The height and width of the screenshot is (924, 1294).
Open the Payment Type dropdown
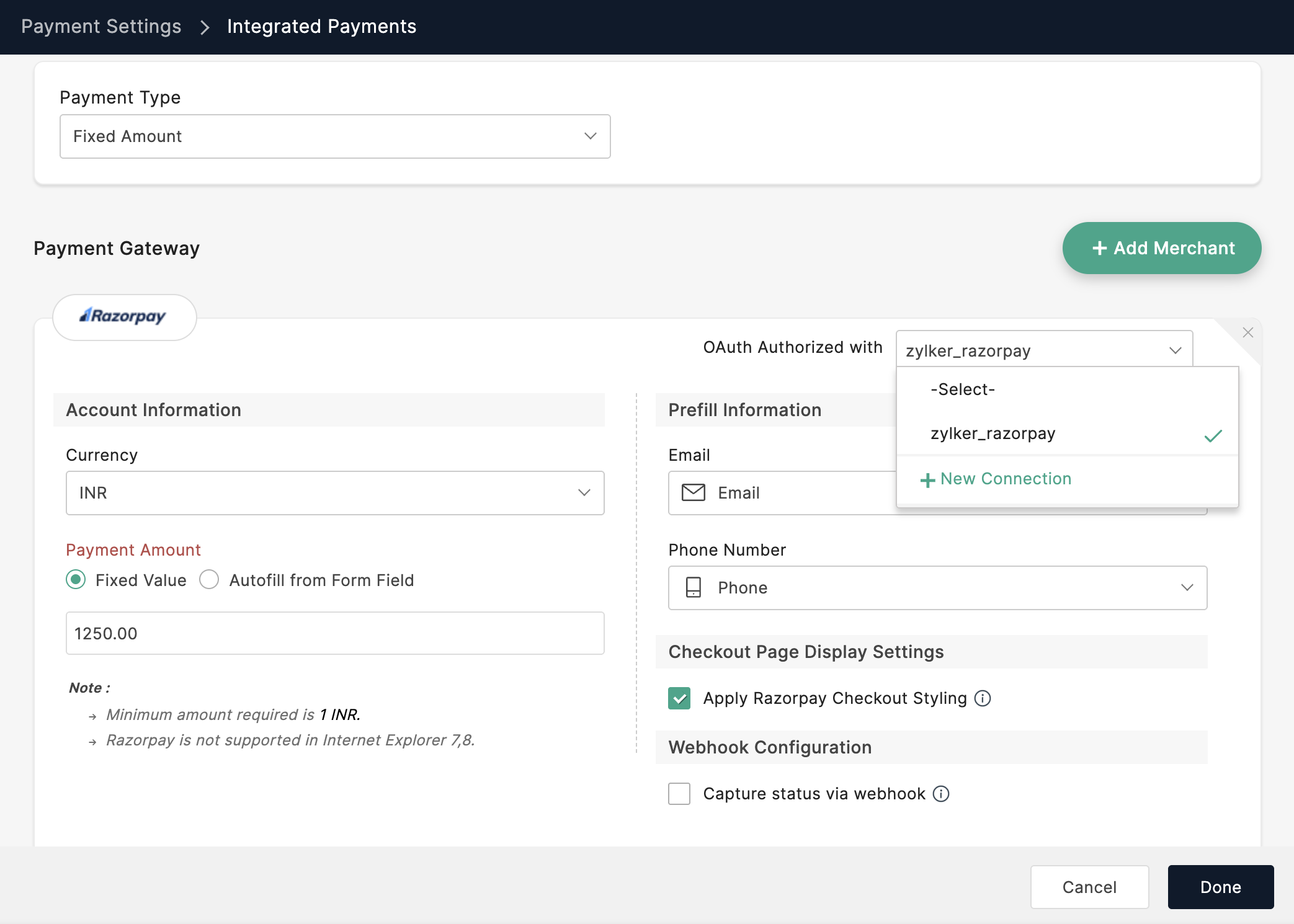click(x=335, y=136)
